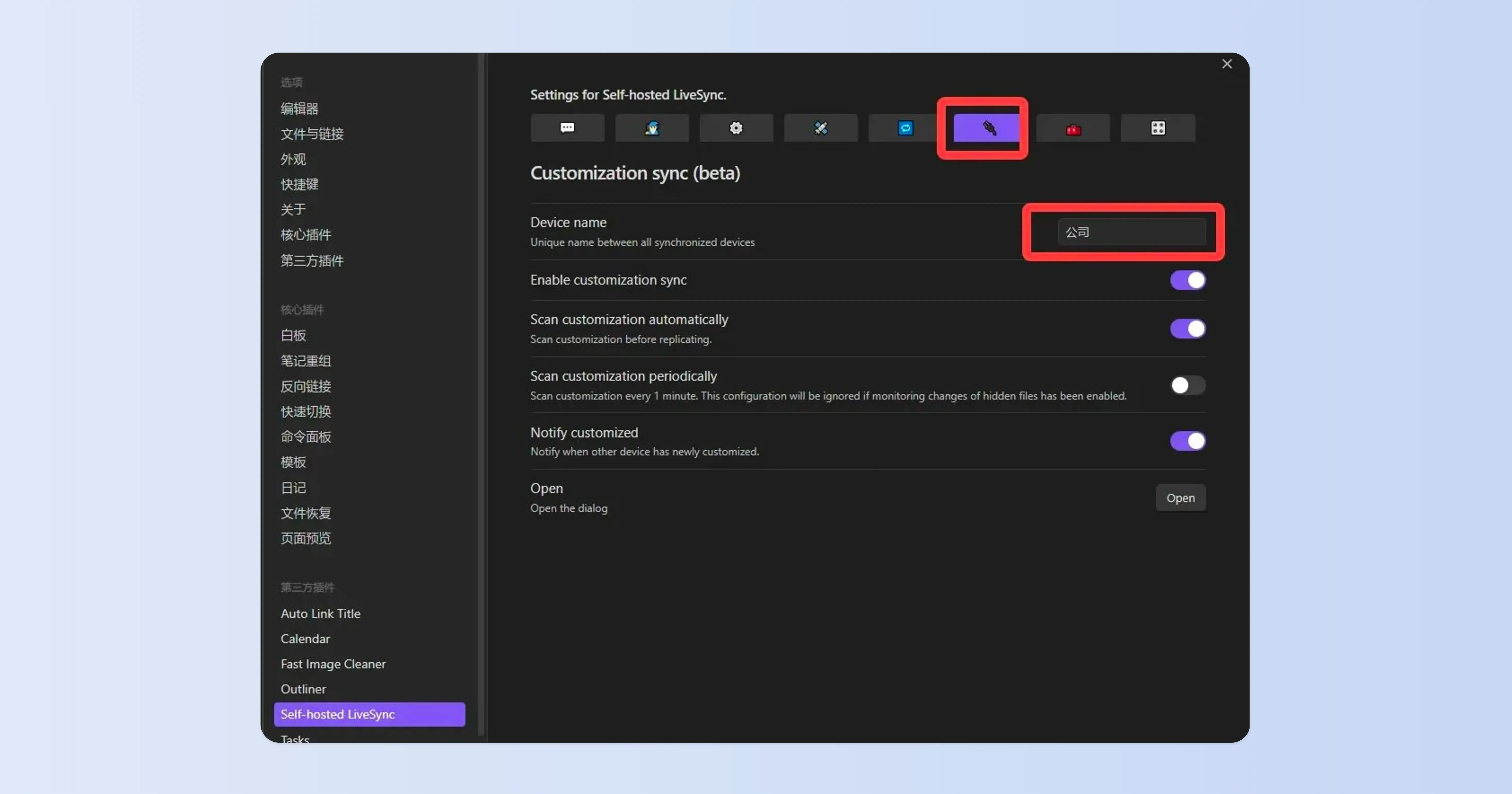Open Fast Image Cleaner plugin settings

click(333, 664)
